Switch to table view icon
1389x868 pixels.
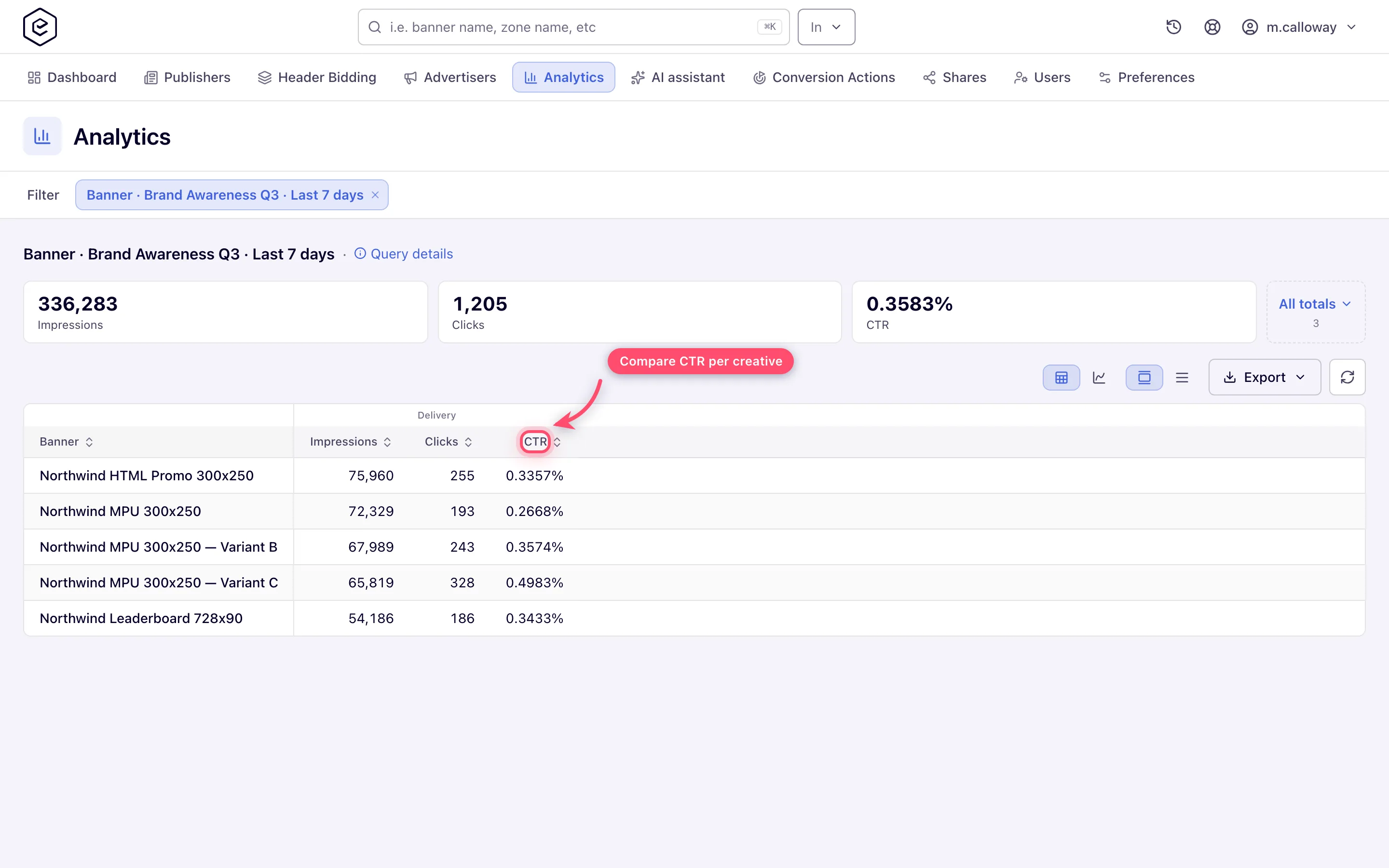click(1061, 377)
